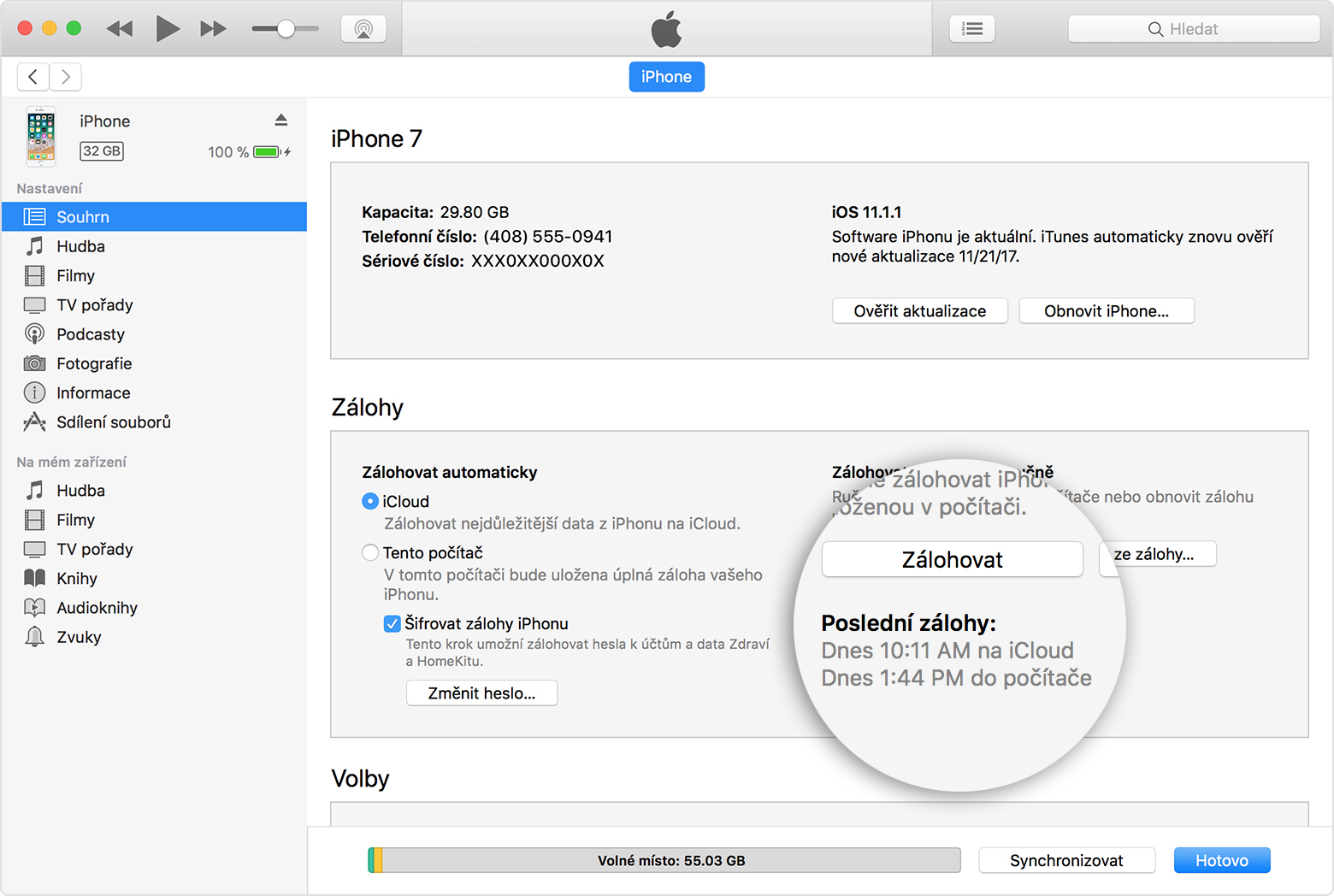Screen dimensions: 1334x896
Task: Click the Audioknihy icon
Action: (x=34, y=608)
